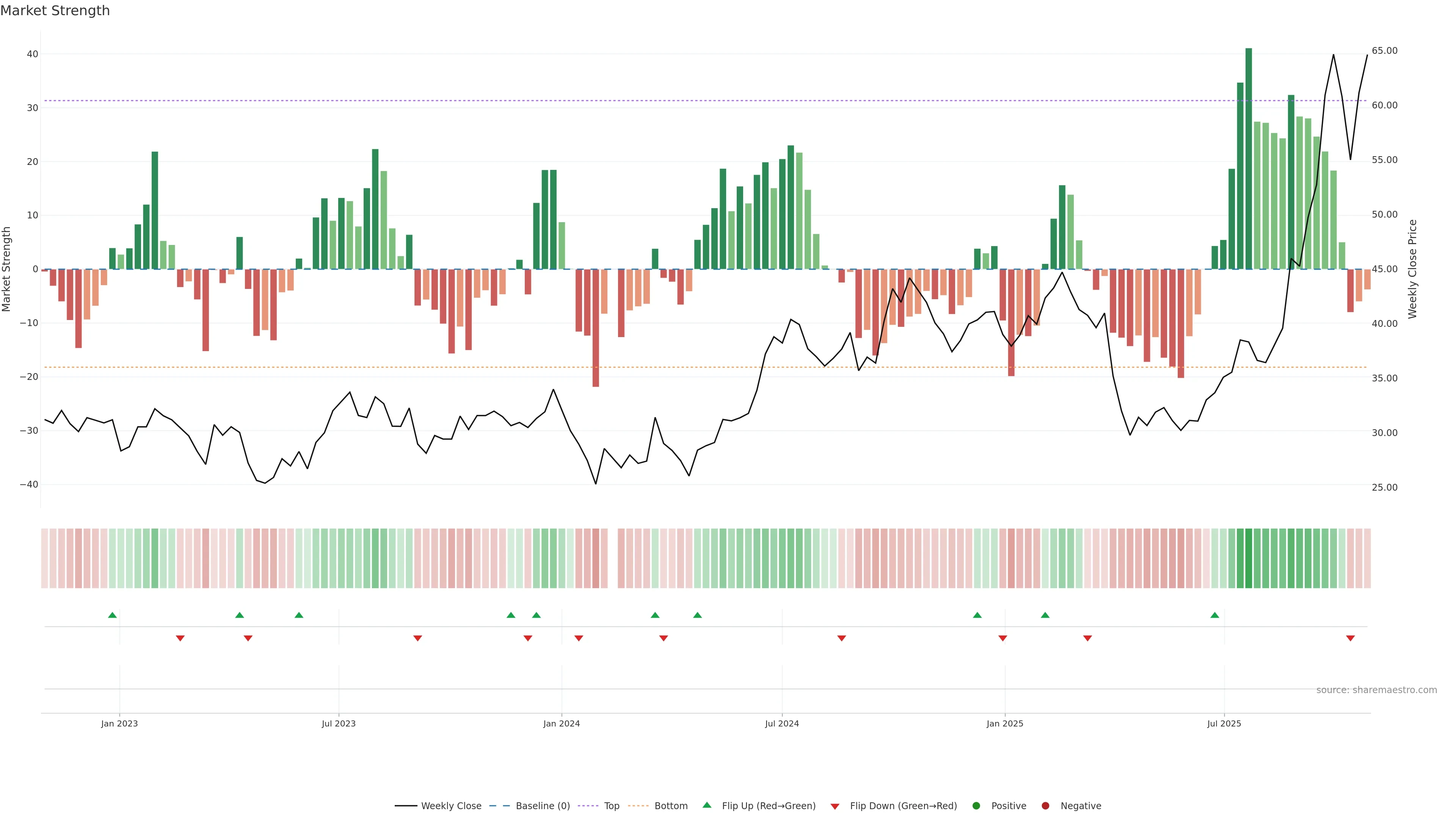This screenshot has height=819, width=1456.
Task: Click the Positive green dot legend icon
Action: point(976,805)
